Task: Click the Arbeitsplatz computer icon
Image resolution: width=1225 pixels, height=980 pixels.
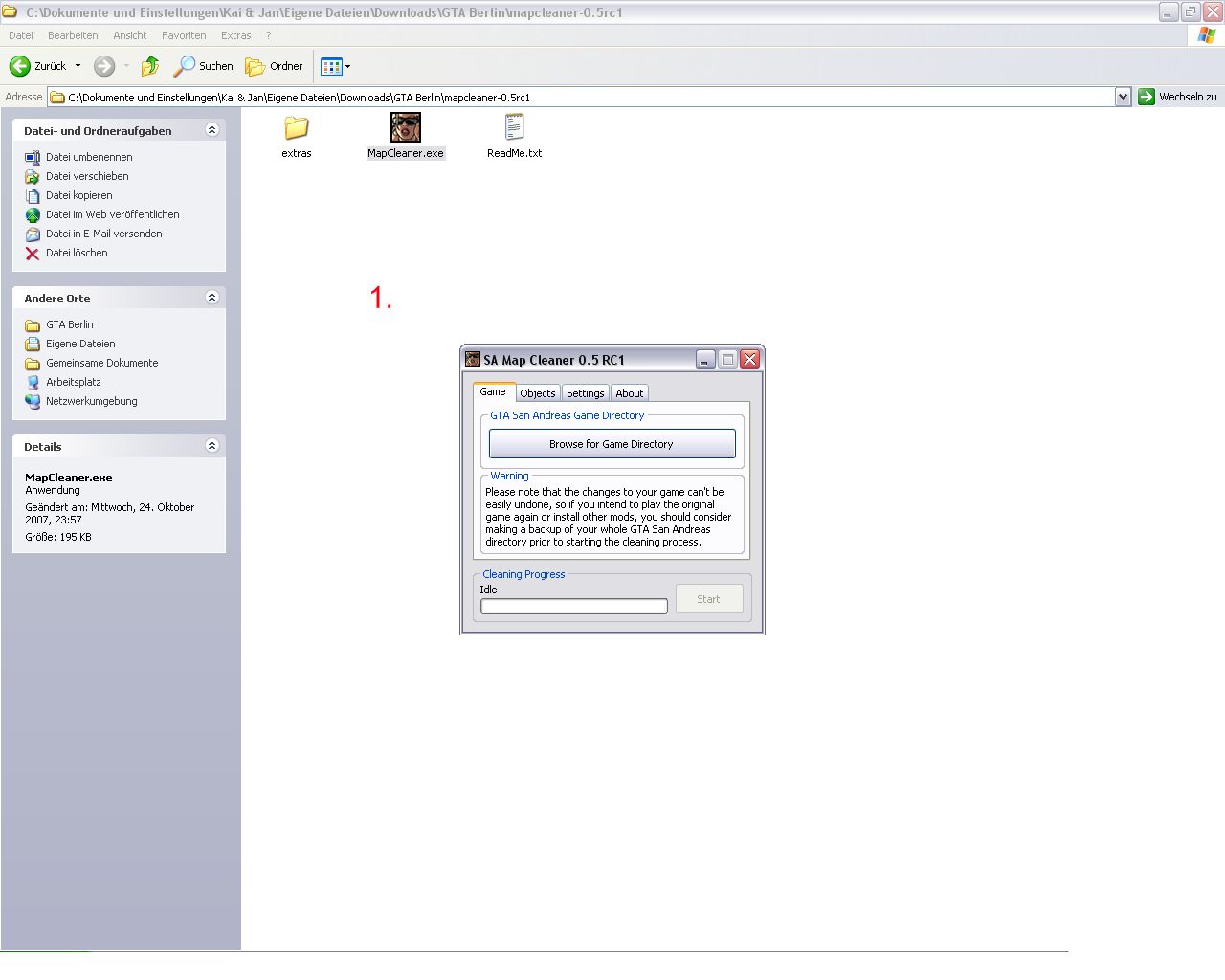Action: [33, 383]
